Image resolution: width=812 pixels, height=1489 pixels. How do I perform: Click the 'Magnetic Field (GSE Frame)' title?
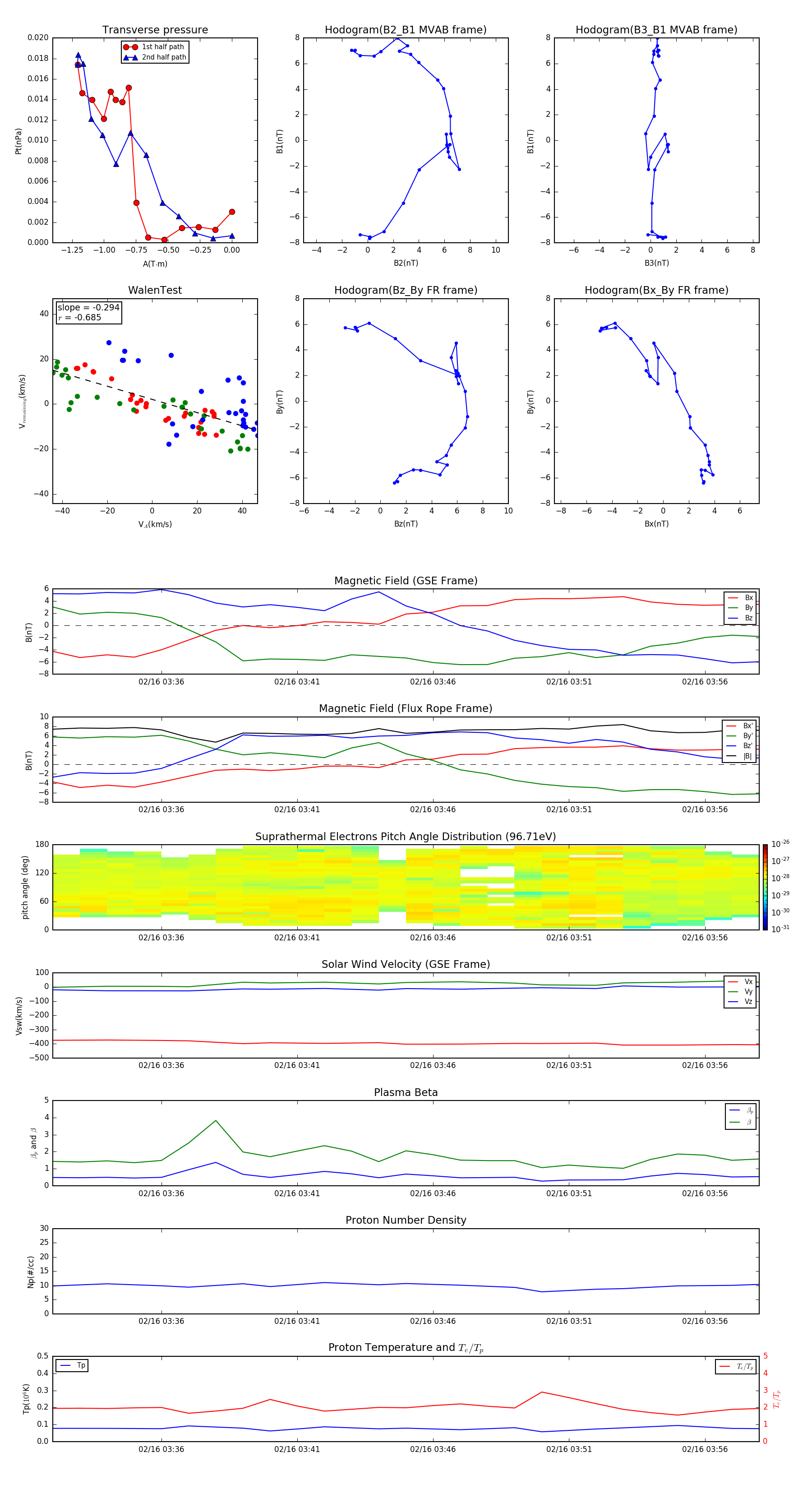click(x=406, y=581)
